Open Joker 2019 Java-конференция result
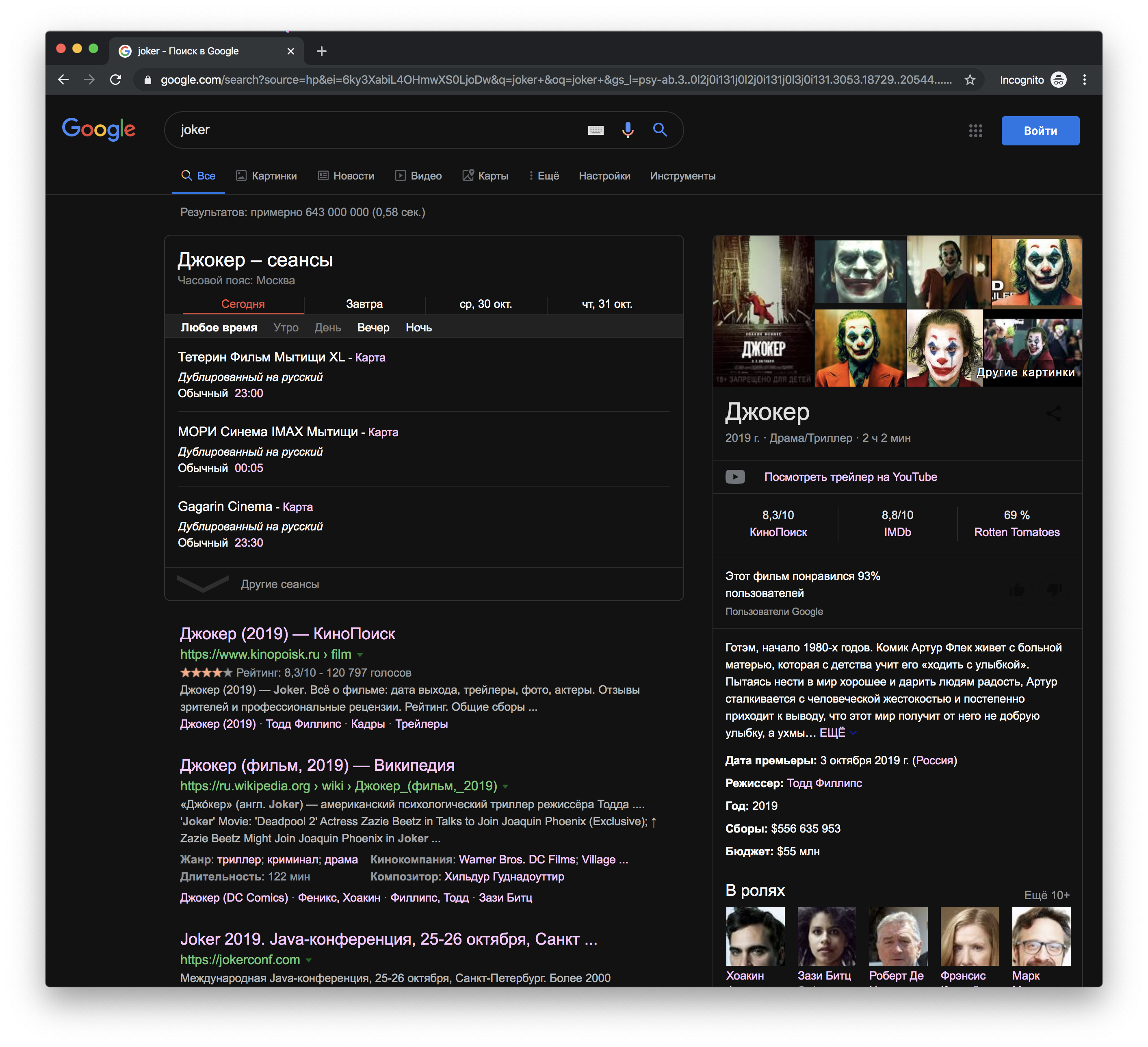 (x=389, y=939)
